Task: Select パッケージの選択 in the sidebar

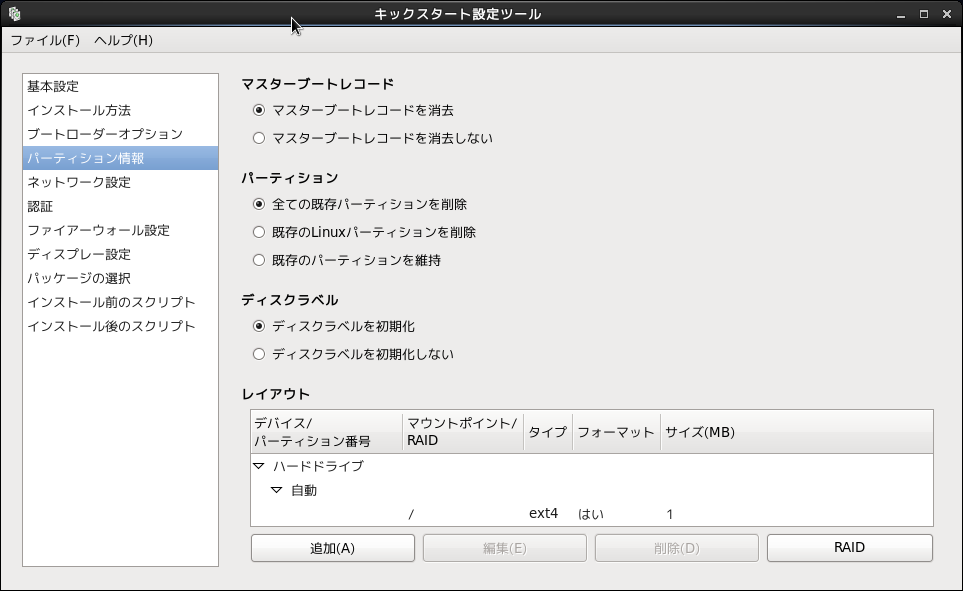Action: tap(79, 278)
